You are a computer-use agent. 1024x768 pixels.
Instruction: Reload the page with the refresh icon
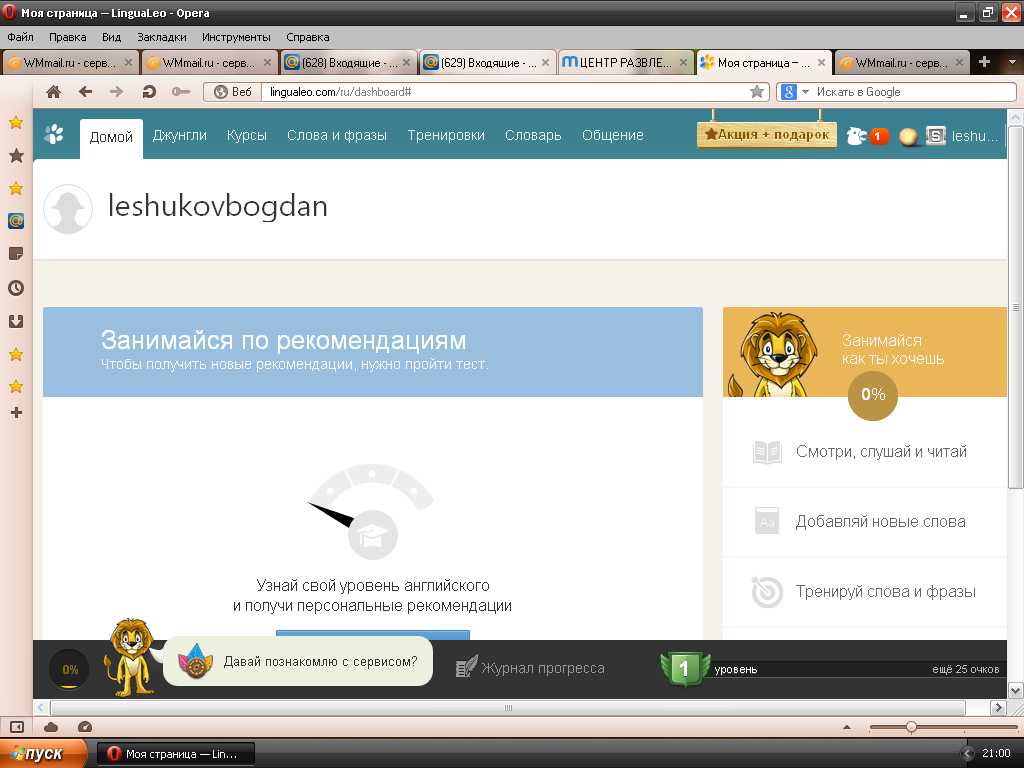point(149,92)
